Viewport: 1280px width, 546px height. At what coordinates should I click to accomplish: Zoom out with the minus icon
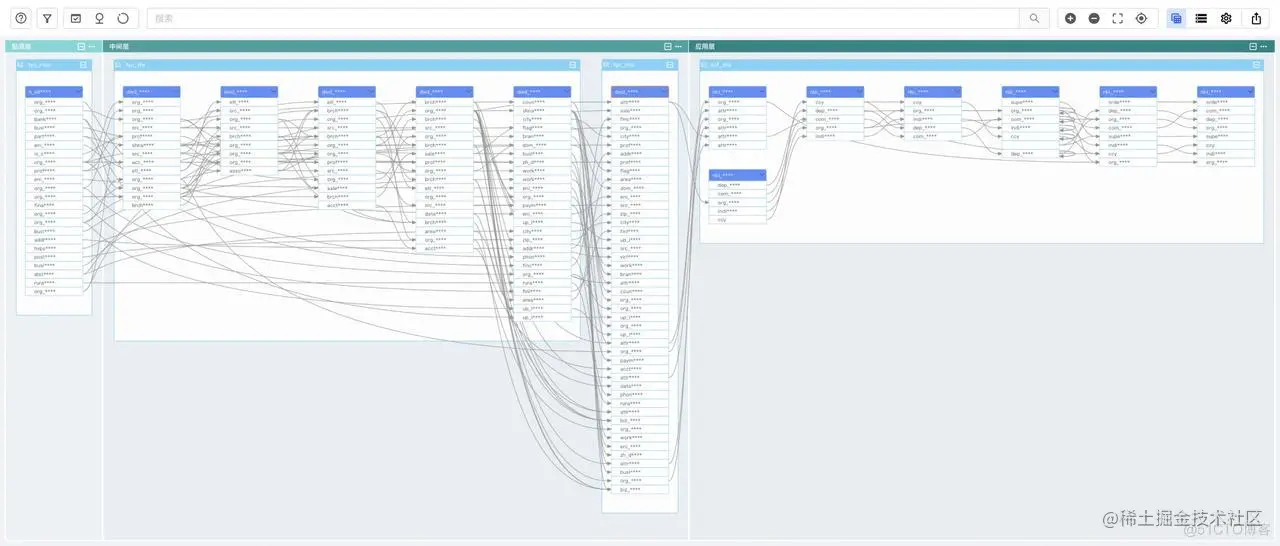click(1094, 18)
